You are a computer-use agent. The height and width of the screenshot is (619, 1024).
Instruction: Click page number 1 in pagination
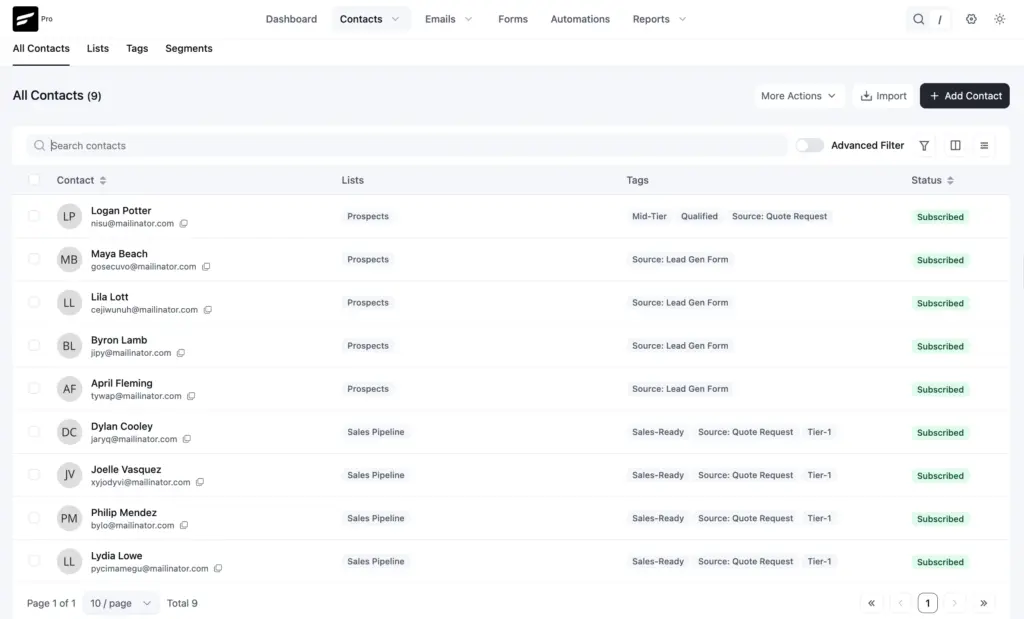coord(927,603)
